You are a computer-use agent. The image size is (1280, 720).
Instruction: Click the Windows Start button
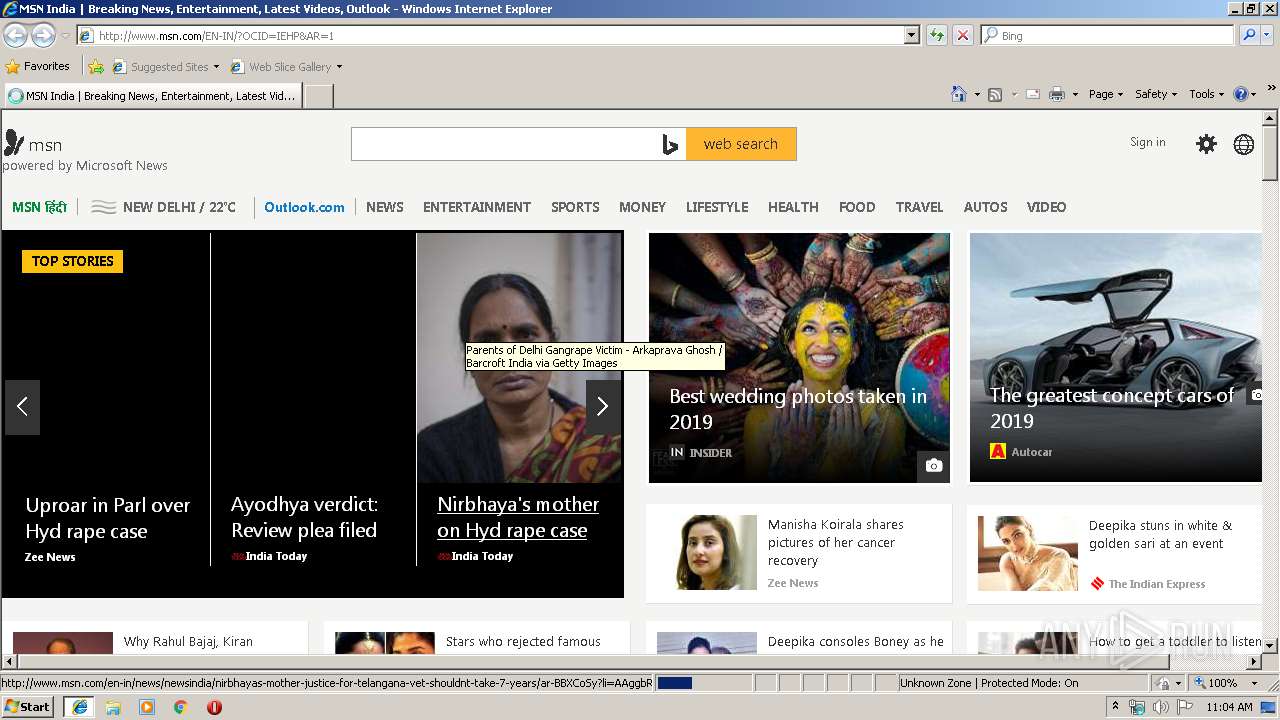[x=28, y=707]
